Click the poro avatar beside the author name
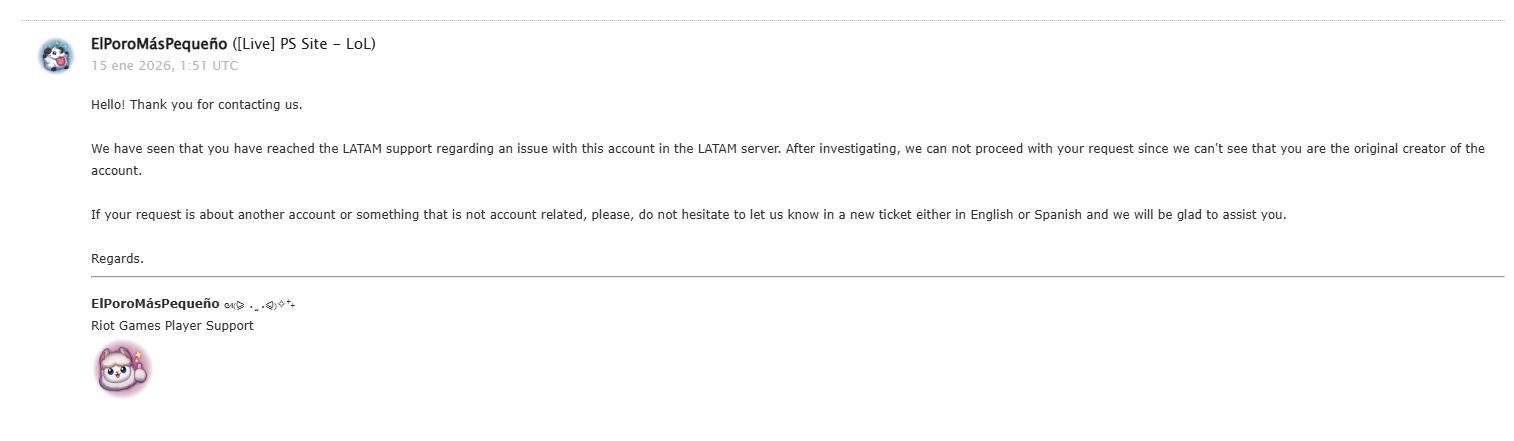This screenshot has width=1514, height=441. [56, 56]
